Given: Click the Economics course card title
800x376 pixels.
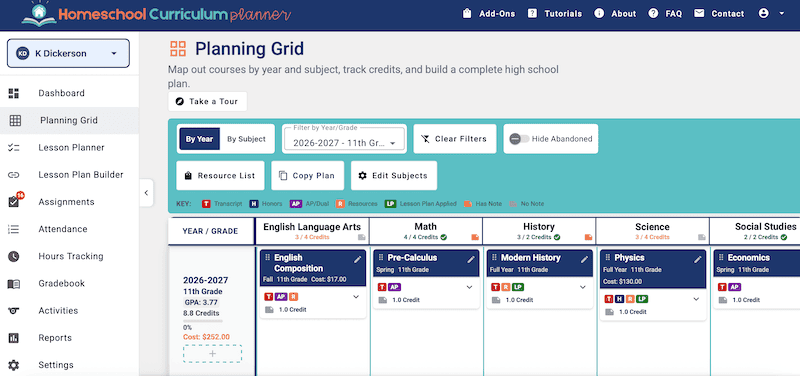Looking at the screenshot, I should tap(748, 258).
